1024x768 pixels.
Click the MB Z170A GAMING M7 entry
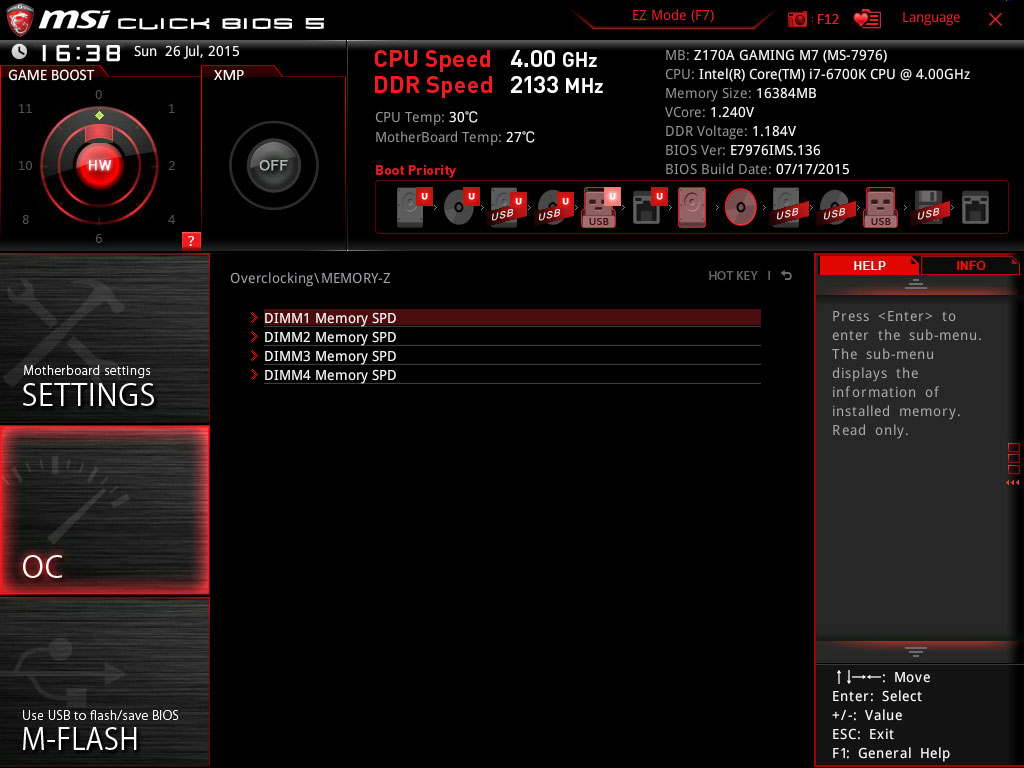click(x=776, y=55)
